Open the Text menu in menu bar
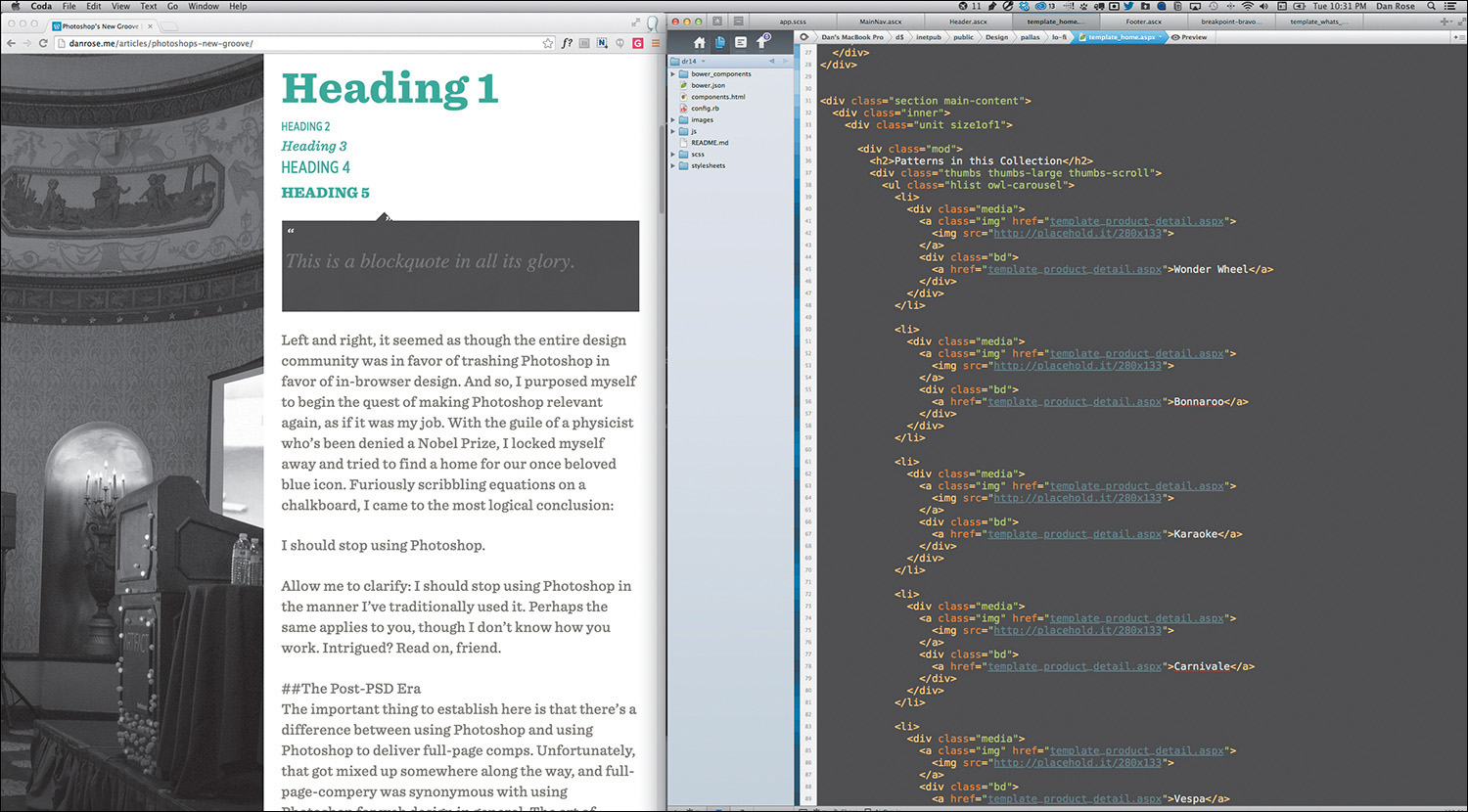 149,6
